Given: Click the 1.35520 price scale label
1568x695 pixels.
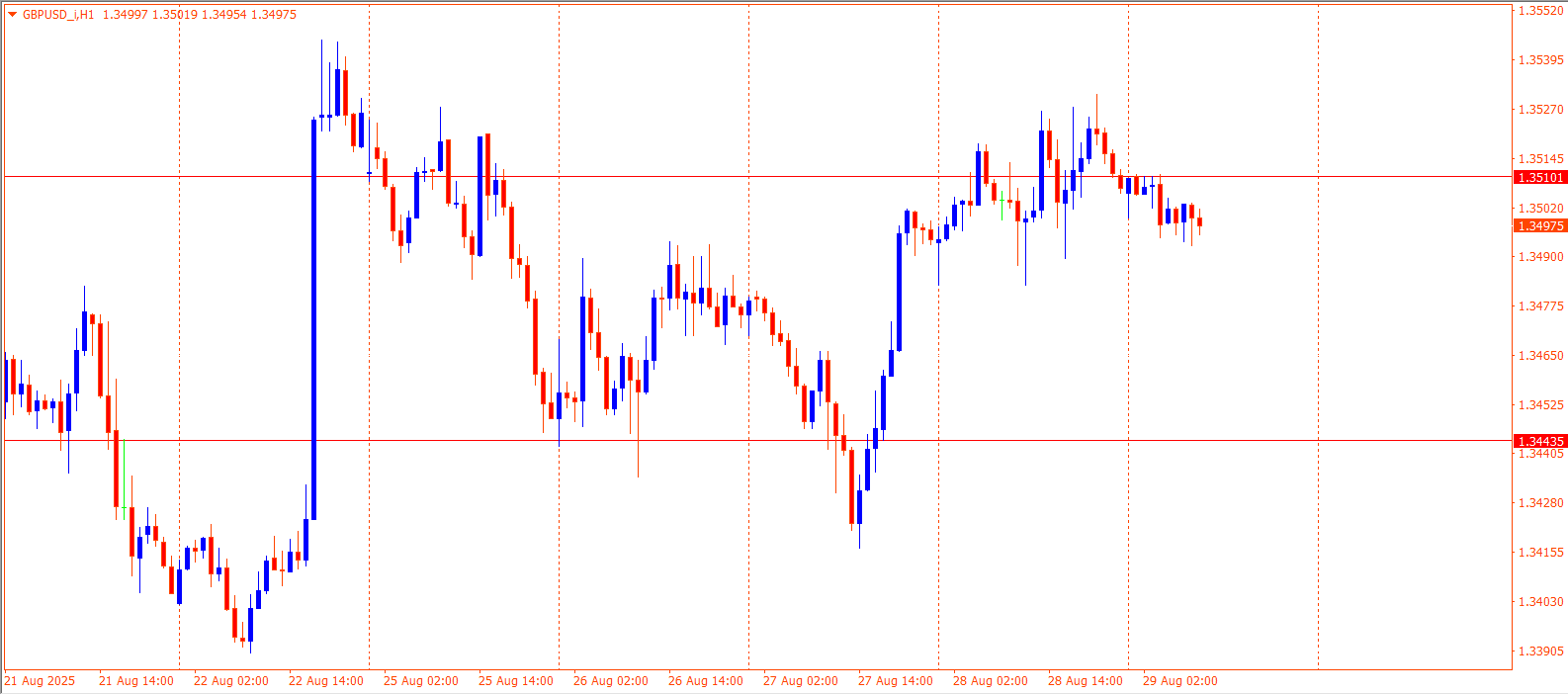Looking at the screenshot, I should 1540,12.
